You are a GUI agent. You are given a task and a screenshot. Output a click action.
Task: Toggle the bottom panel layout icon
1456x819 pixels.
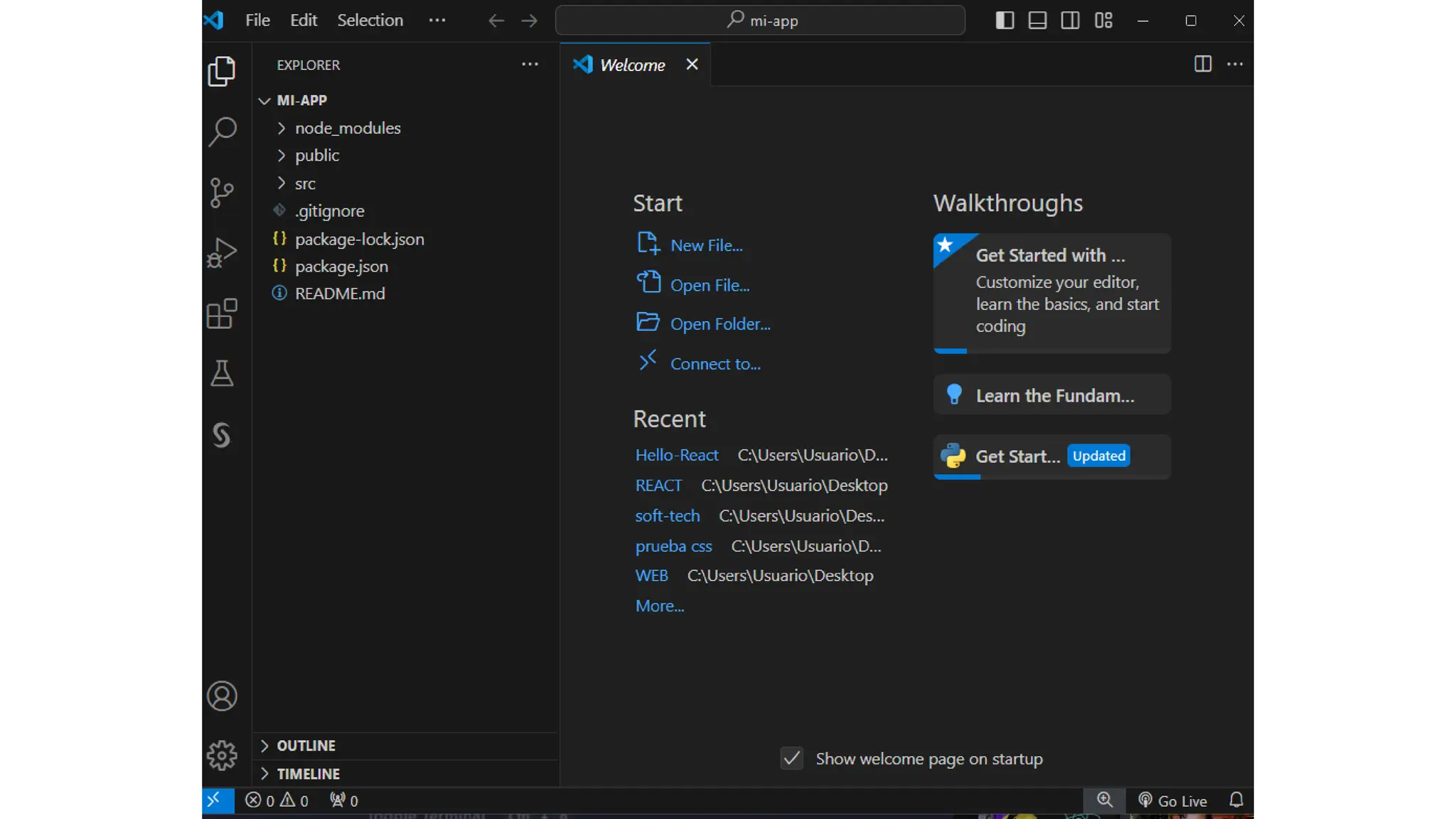[x=1037, y=21]
